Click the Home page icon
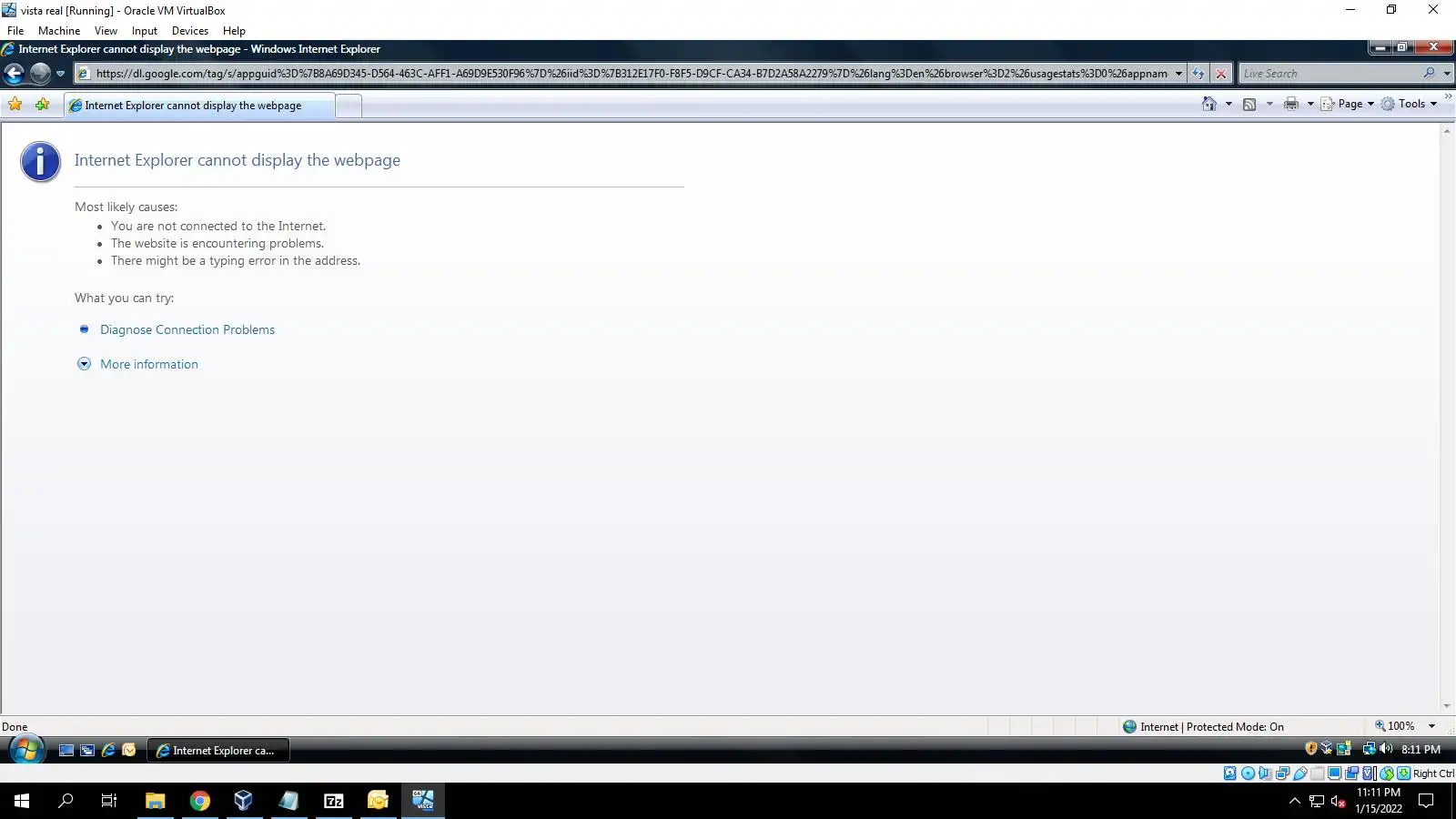 click(x=1209, y=104)
